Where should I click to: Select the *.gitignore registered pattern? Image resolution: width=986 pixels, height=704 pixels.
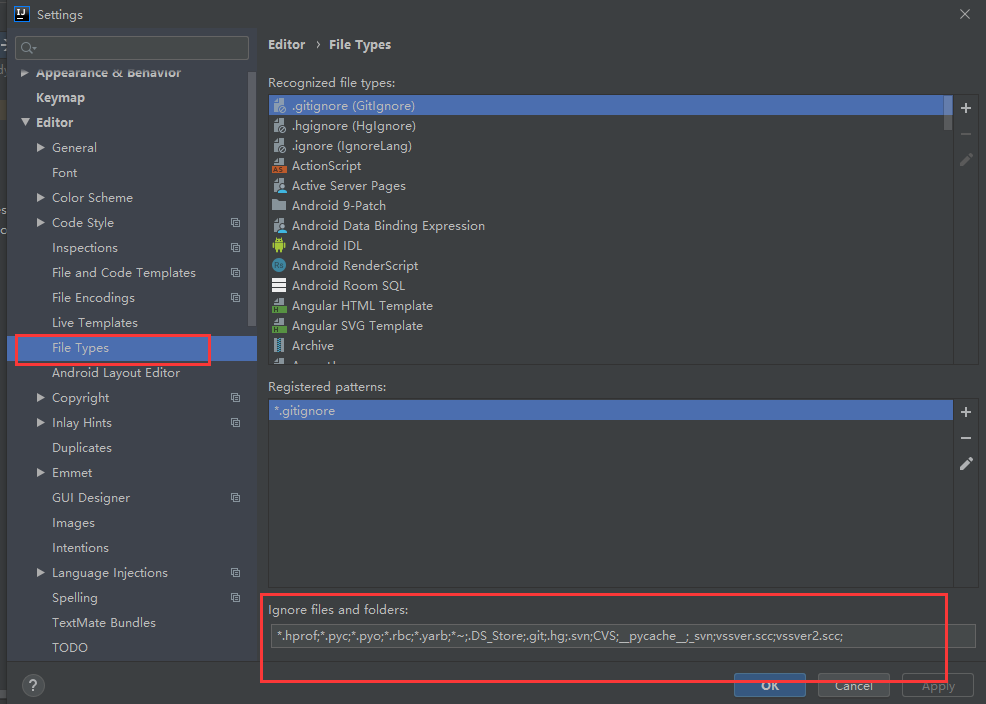coord(611,410)
